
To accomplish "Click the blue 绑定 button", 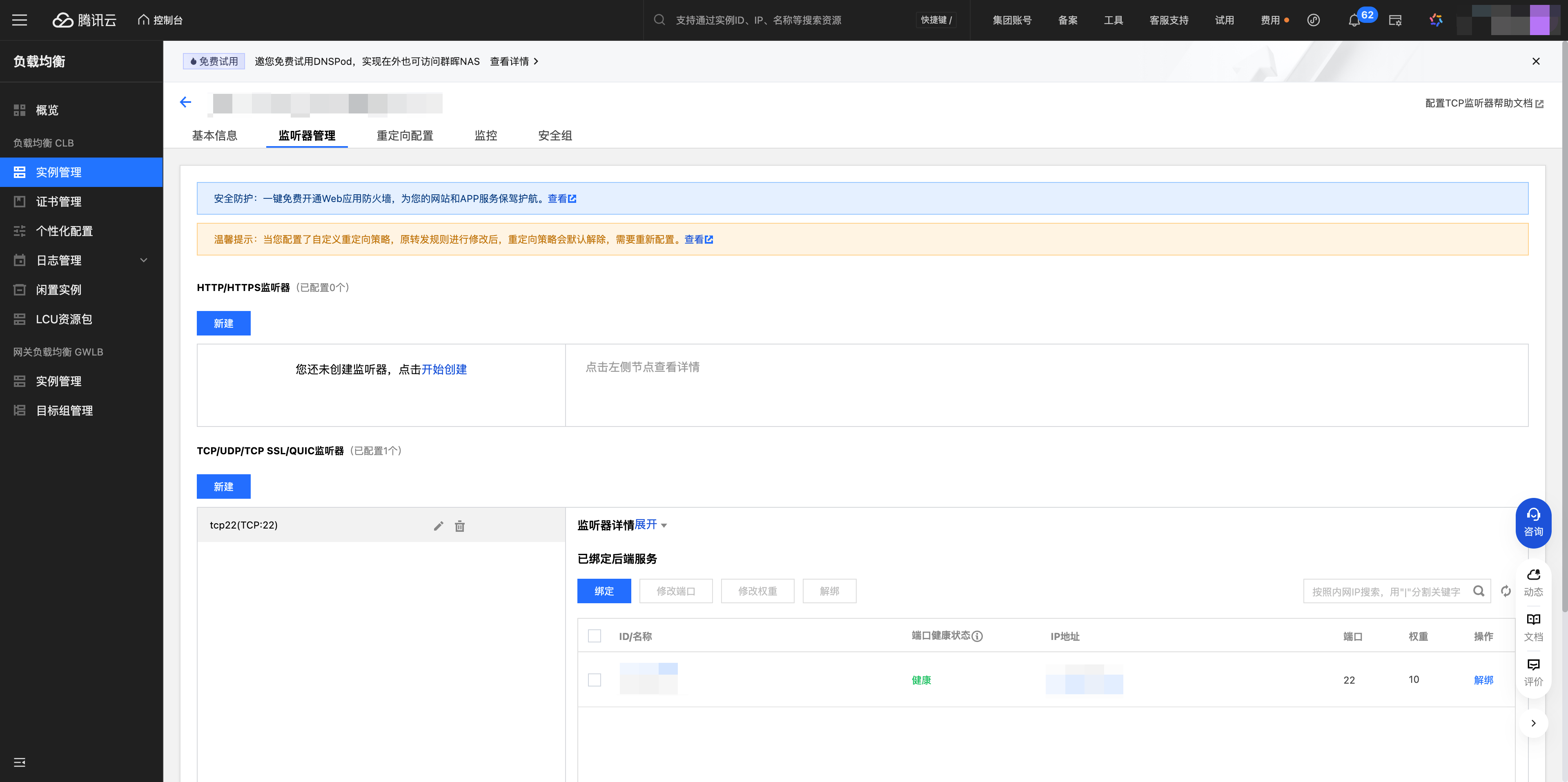I will point(604,591).
